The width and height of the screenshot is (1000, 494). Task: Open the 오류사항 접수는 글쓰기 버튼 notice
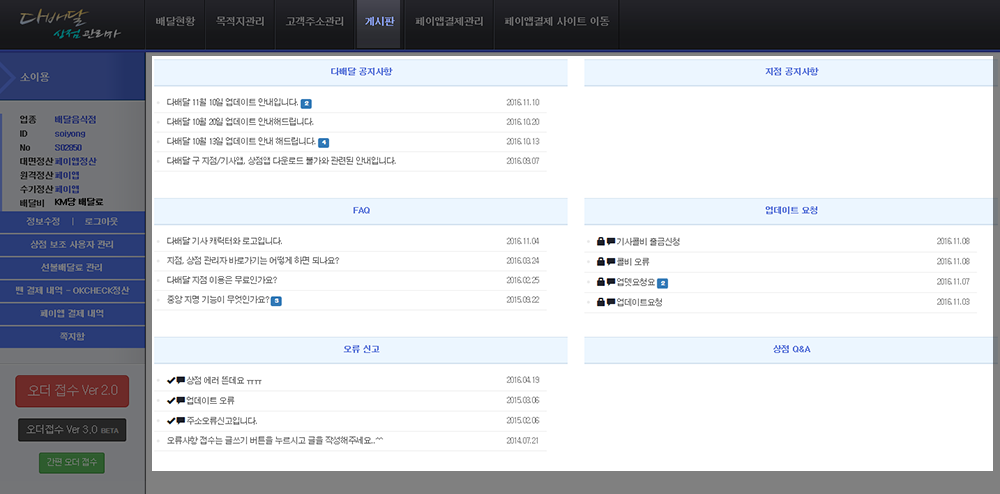coord(275,440)
